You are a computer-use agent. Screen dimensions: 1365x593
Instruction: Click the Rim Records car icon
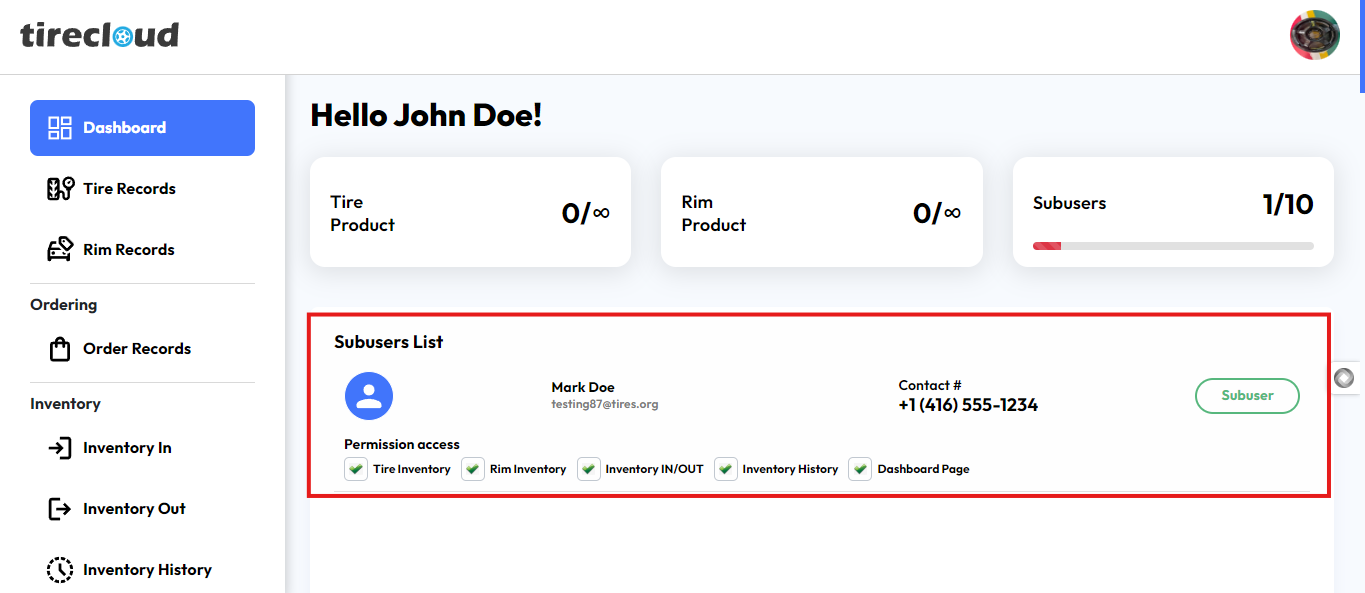(x=60, y=250)
